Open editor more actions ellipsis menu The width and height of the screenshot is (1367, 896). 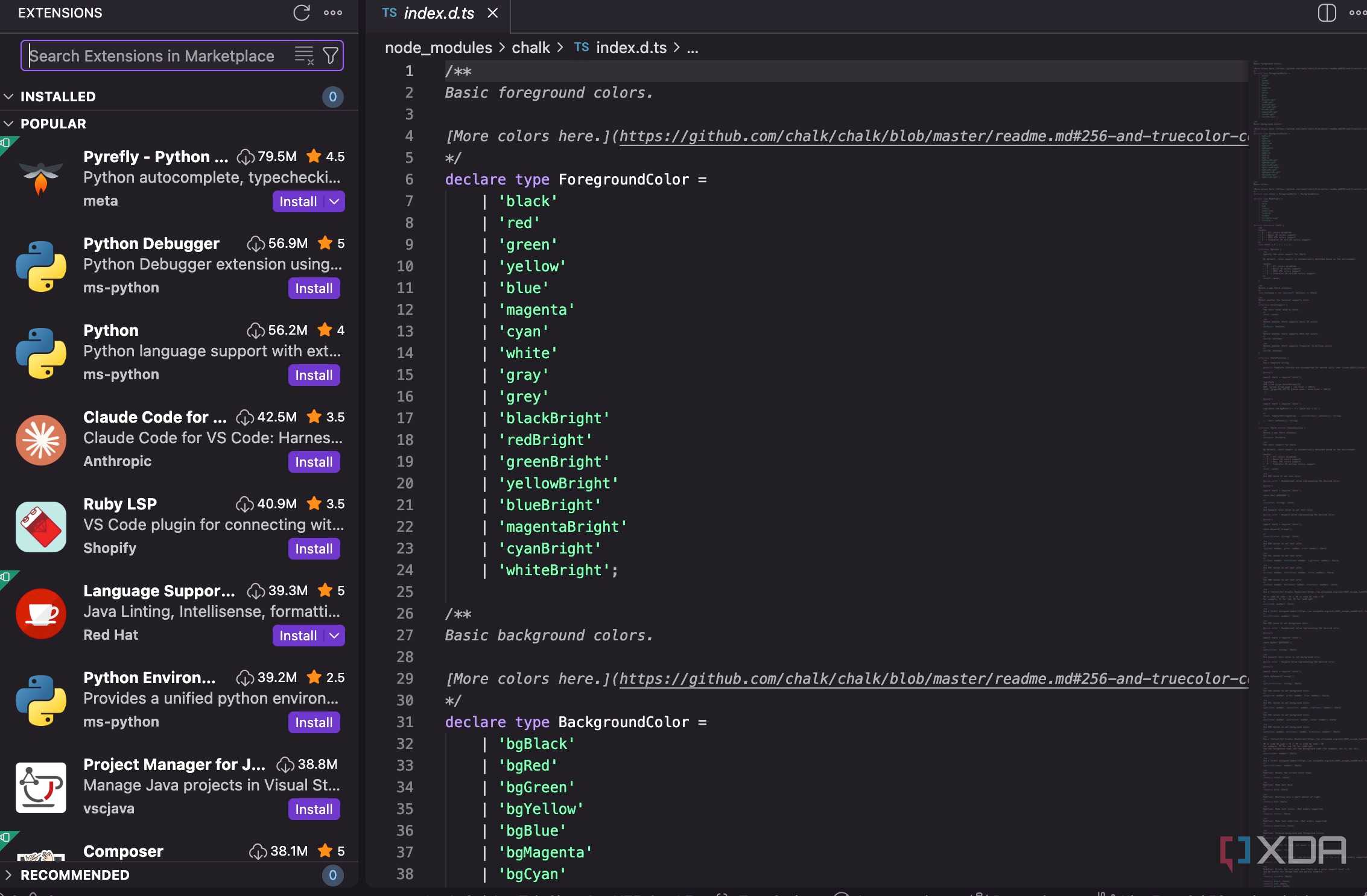click(x=1357, y=13)
